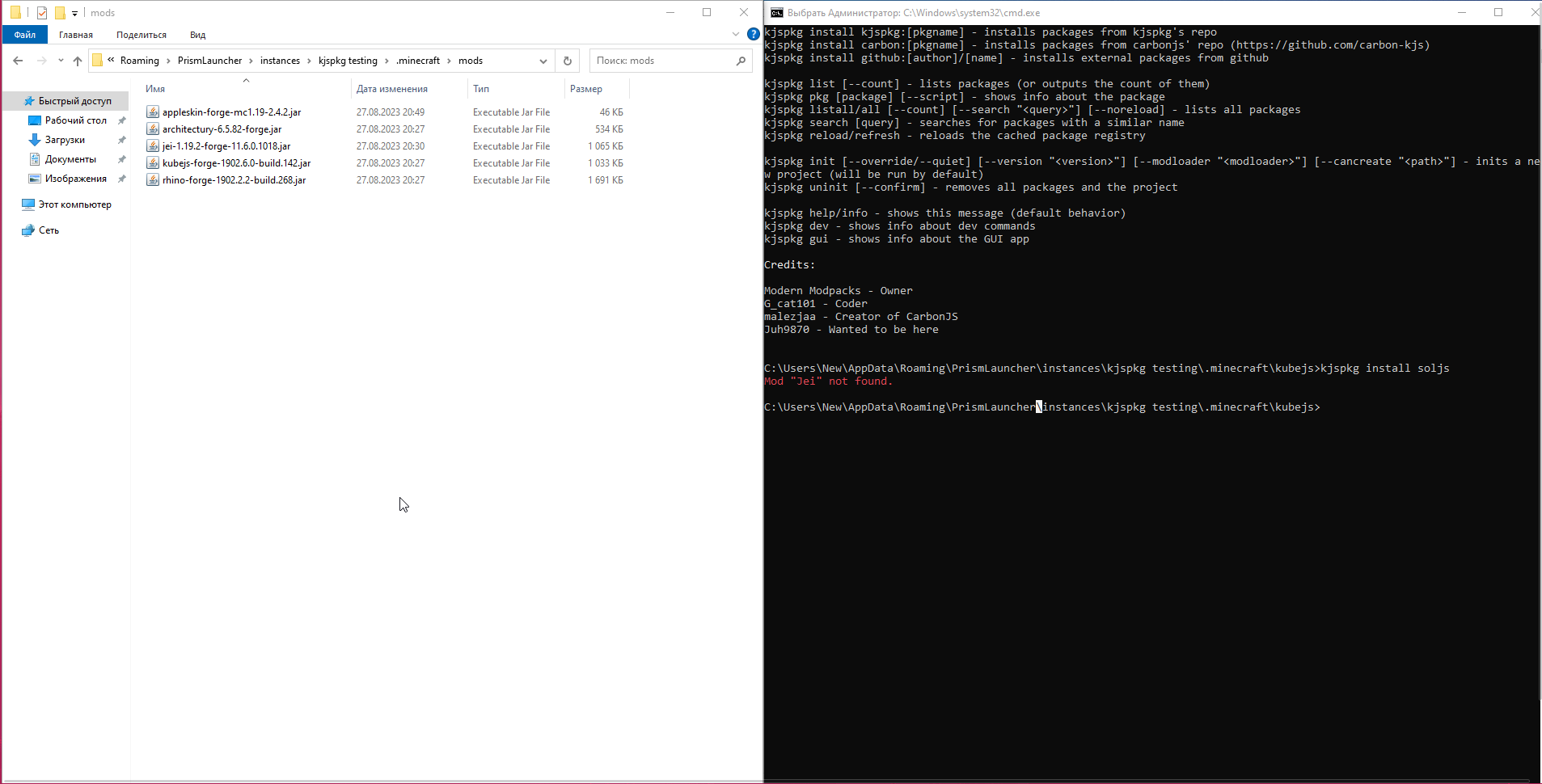Select the jei-1.19.2-forge jar file icon
This screenshot has width=1542, height=784.
(154, 146)
